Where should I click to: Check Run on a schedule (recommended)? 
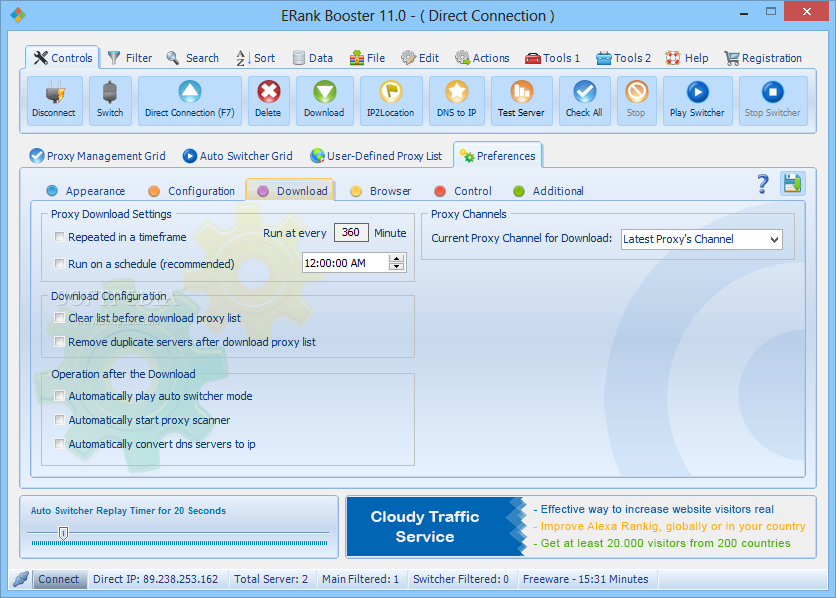(59, 263)
